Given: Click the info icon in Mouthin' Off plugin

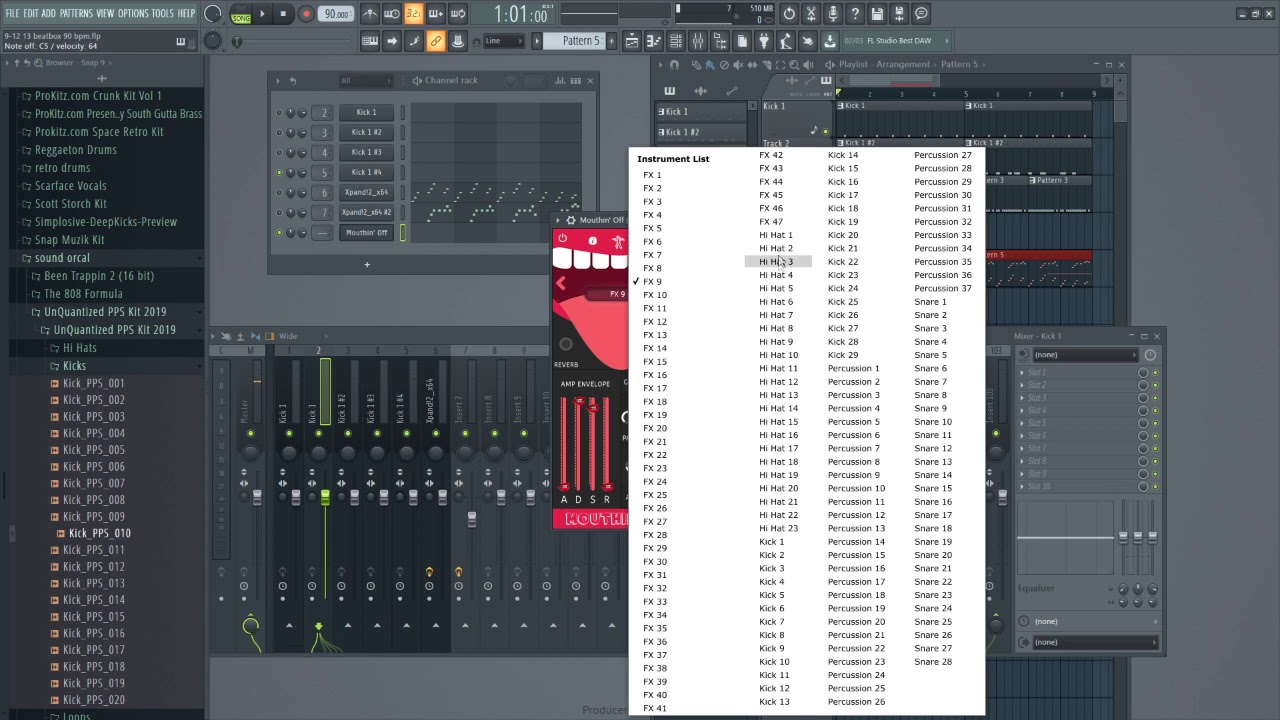Looking at the screenshot, I should point(592,241).
